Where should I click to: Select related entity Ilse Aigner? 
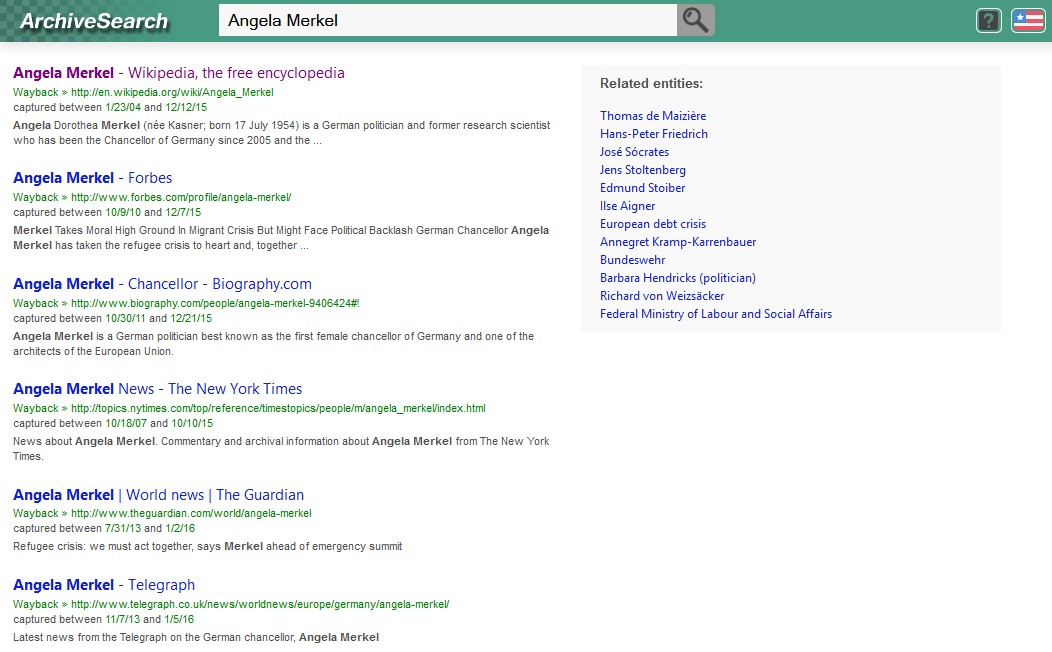[x=627, y=207]
